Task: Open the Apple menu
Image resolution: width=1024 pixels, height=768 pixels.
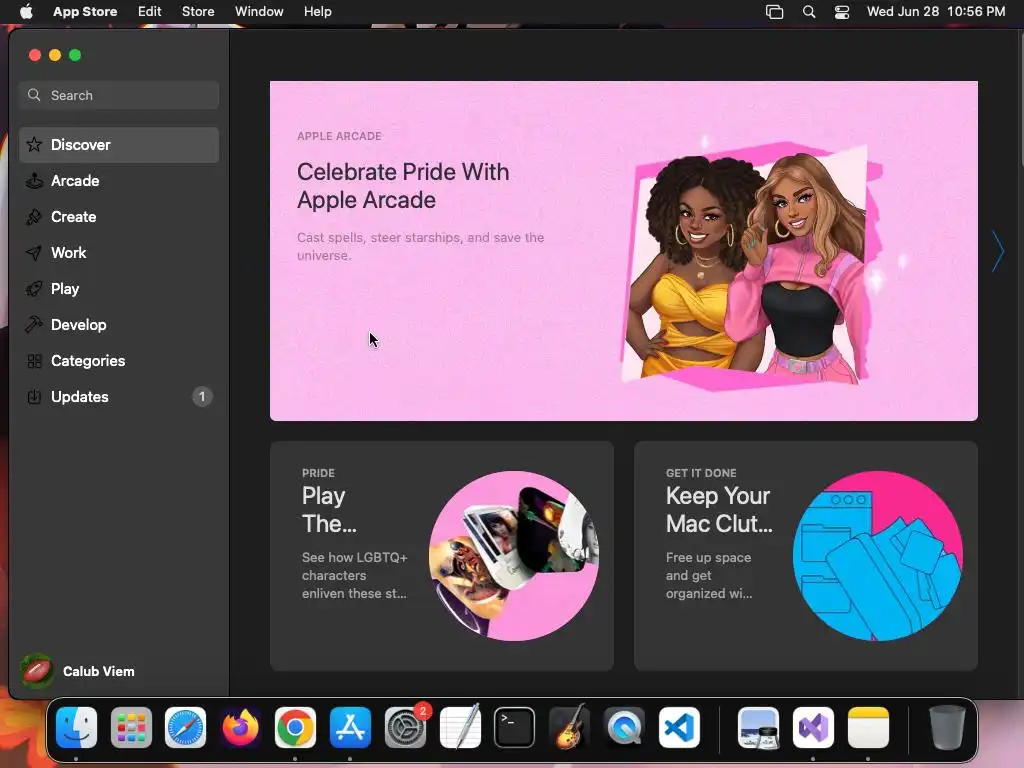Action: point(26,12)
